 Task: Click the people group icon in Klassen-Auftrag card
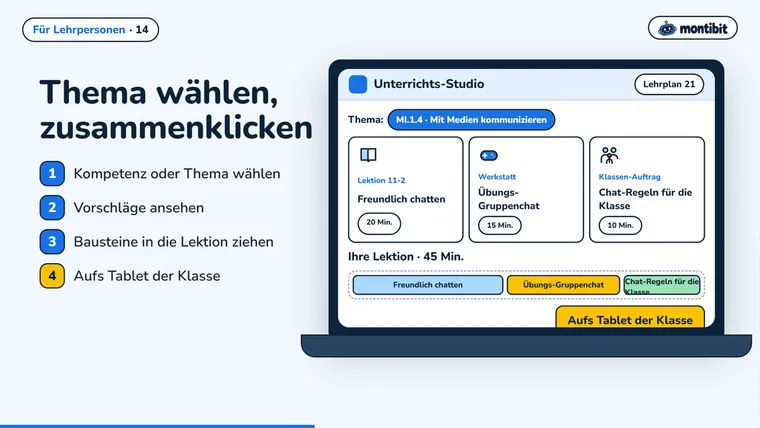pos(609,156)
